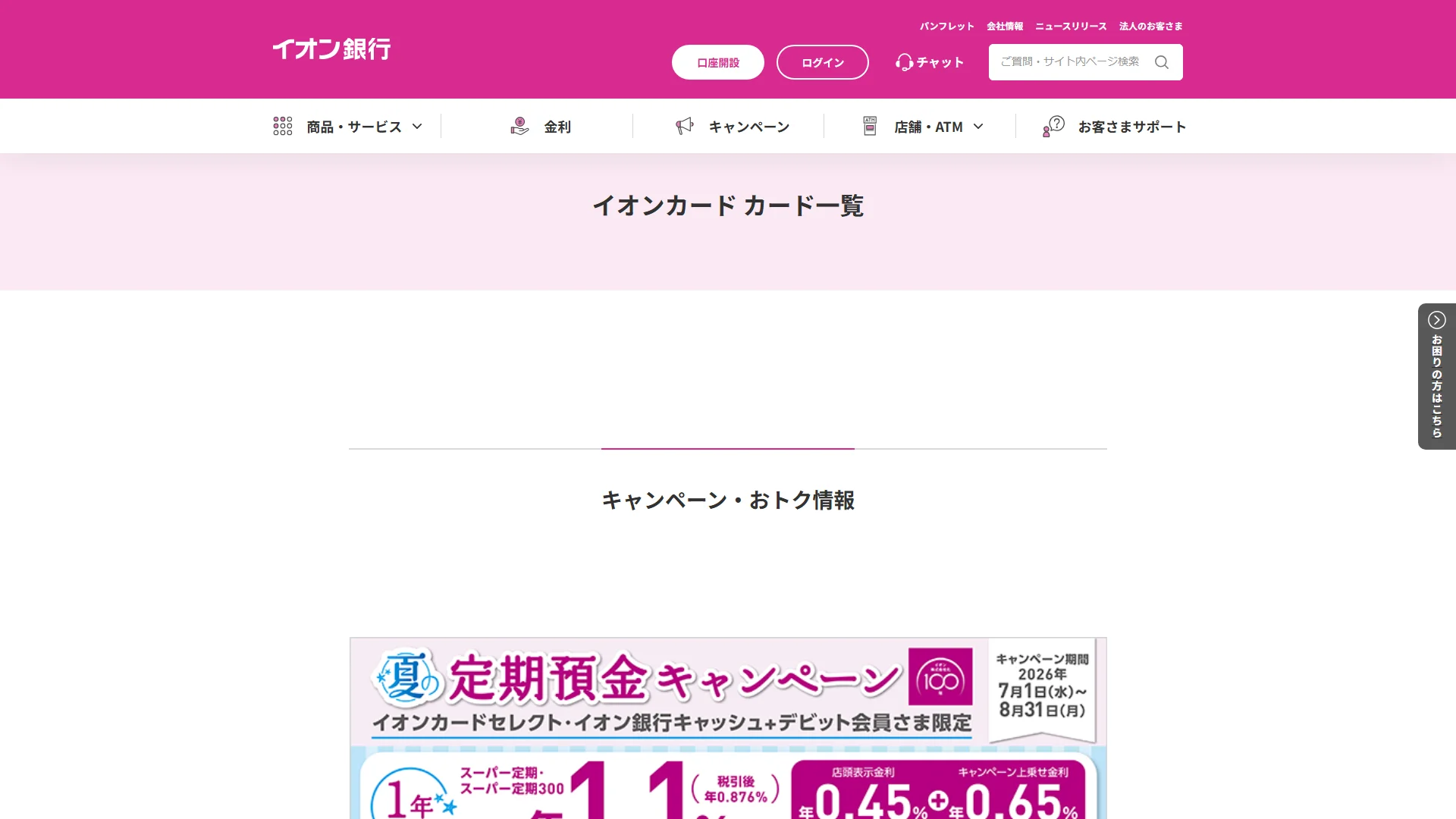Click the 店舗・ATM machine icon
Screen dimensions: 1456x819
coord(870,126)
